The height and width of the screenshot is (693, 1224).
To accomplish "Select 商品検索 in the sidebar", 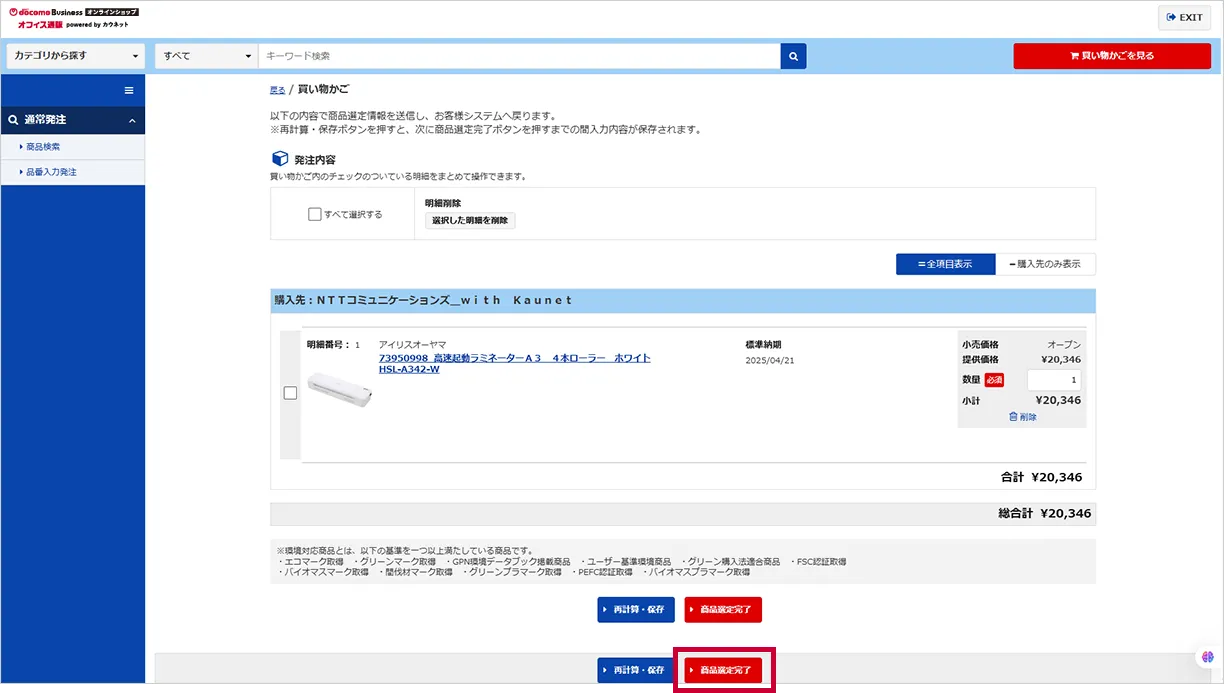I will pos(43,147).
